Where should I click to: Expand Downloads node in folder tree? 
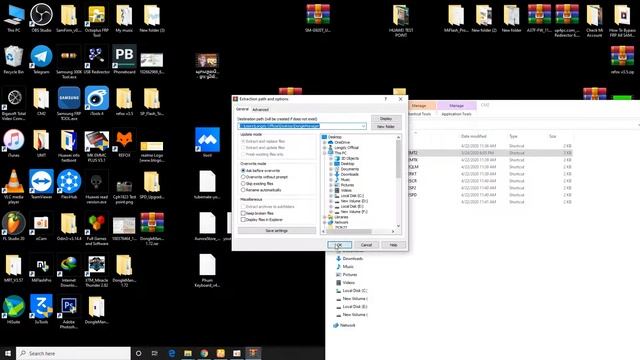pos(331,174)
